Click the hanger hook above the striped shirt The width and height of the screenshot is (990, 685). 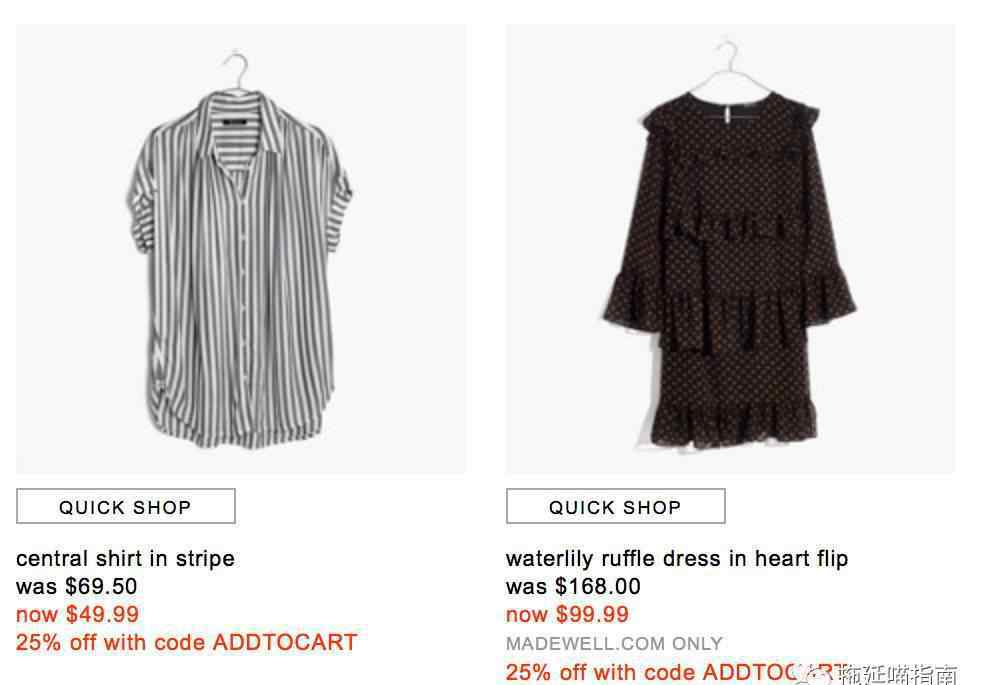tap(237, 68)
